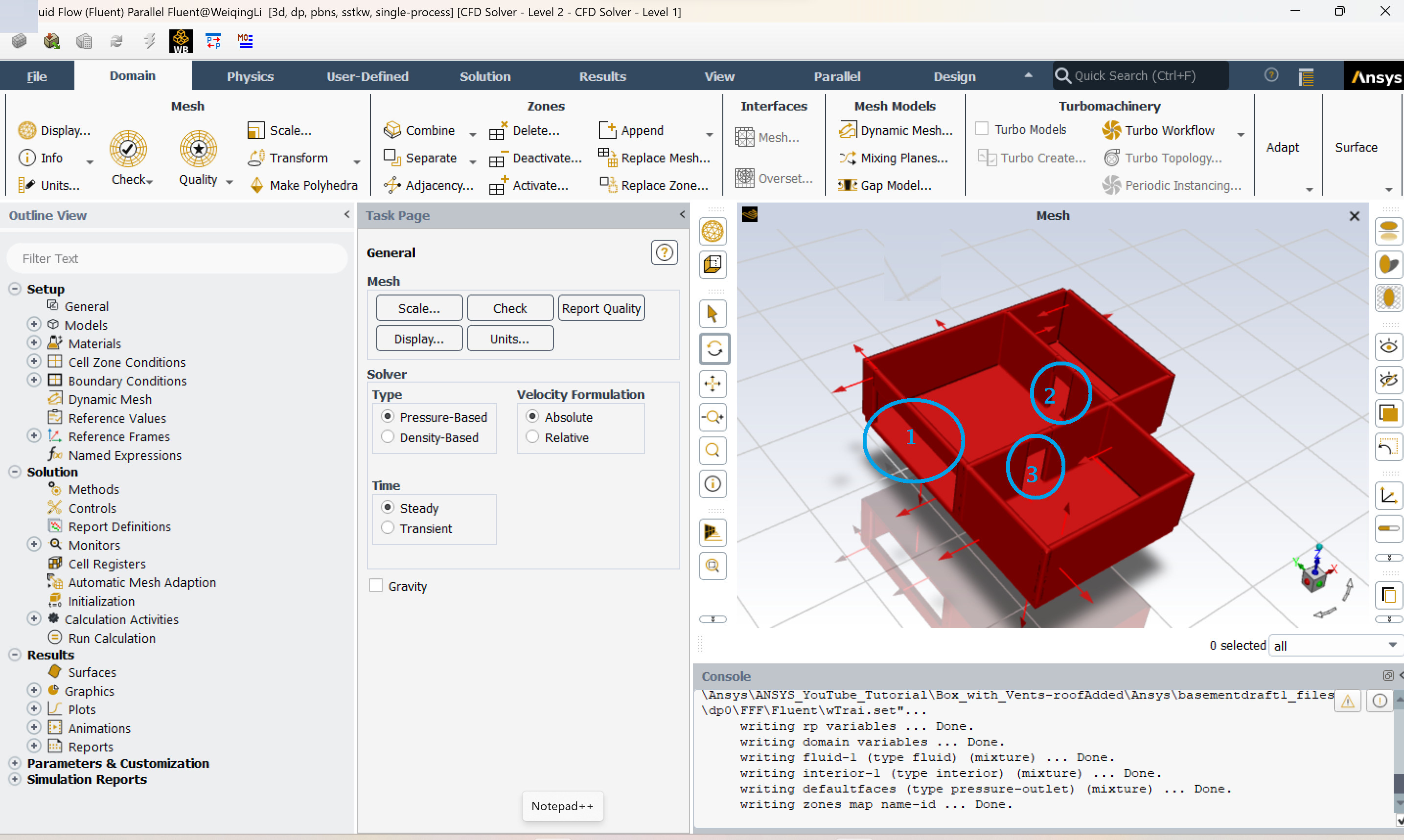Open the Turbo Workflow icon
This screenshot has width=1404, height=840.
[x=1111, y=131]
